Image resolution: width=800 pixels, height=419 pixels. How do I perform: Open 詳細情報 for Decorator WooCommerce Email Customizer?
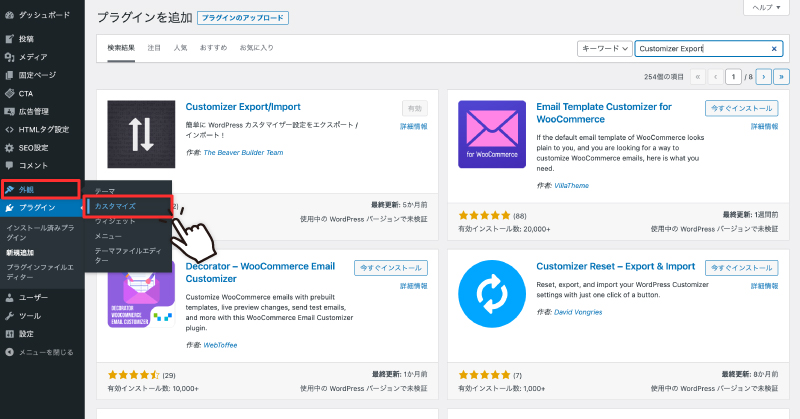[414, 286]
